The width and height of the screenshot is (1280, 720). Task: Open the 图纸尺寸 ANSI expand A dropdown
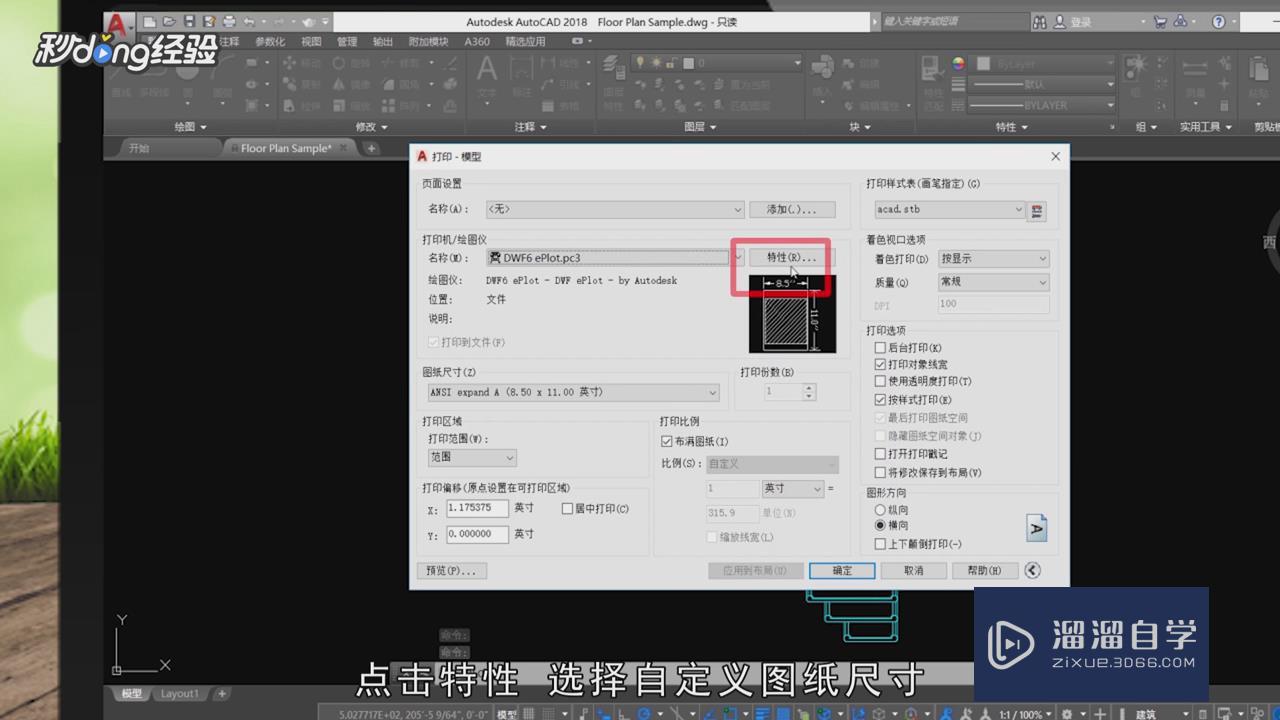tap(573, 393)
